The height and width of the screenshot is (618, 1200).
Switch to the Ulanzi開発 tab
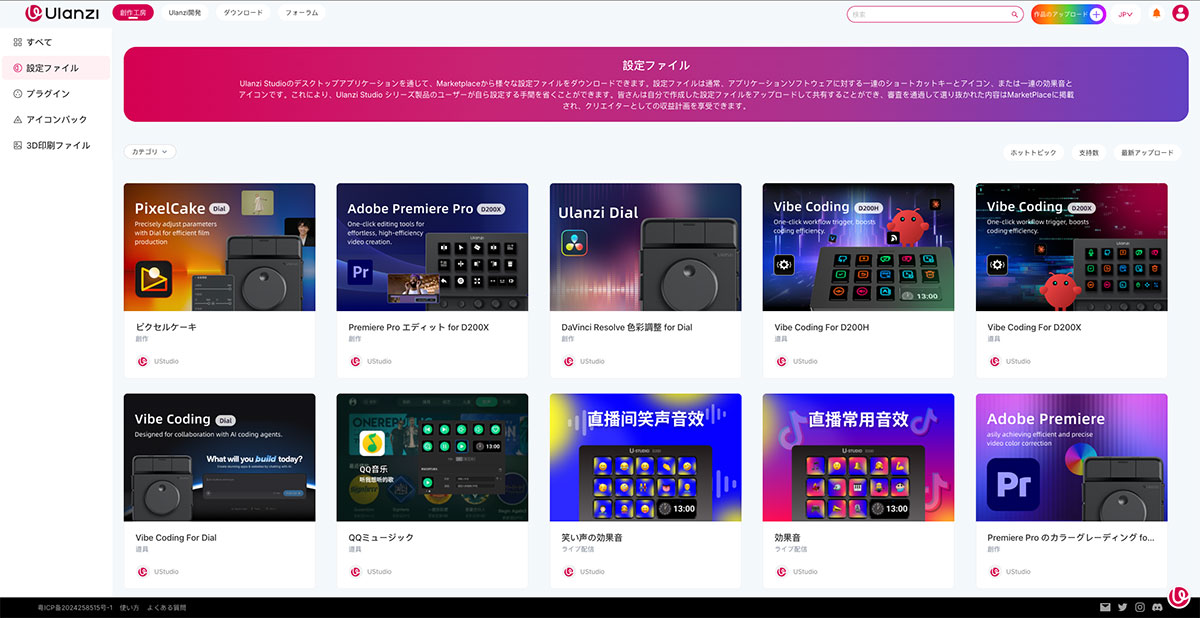[x=187, y=13]
